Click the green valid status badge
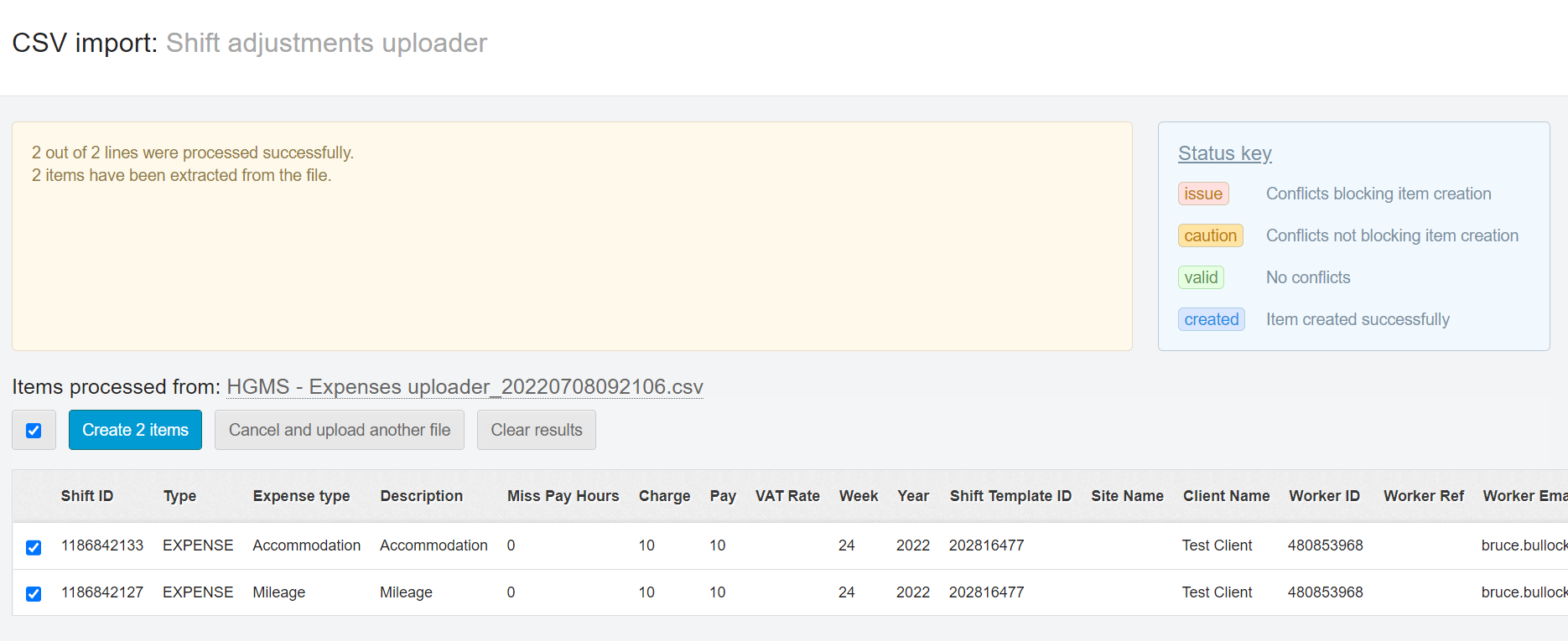The image size is (1568, 641). [x=1201, y=277]
